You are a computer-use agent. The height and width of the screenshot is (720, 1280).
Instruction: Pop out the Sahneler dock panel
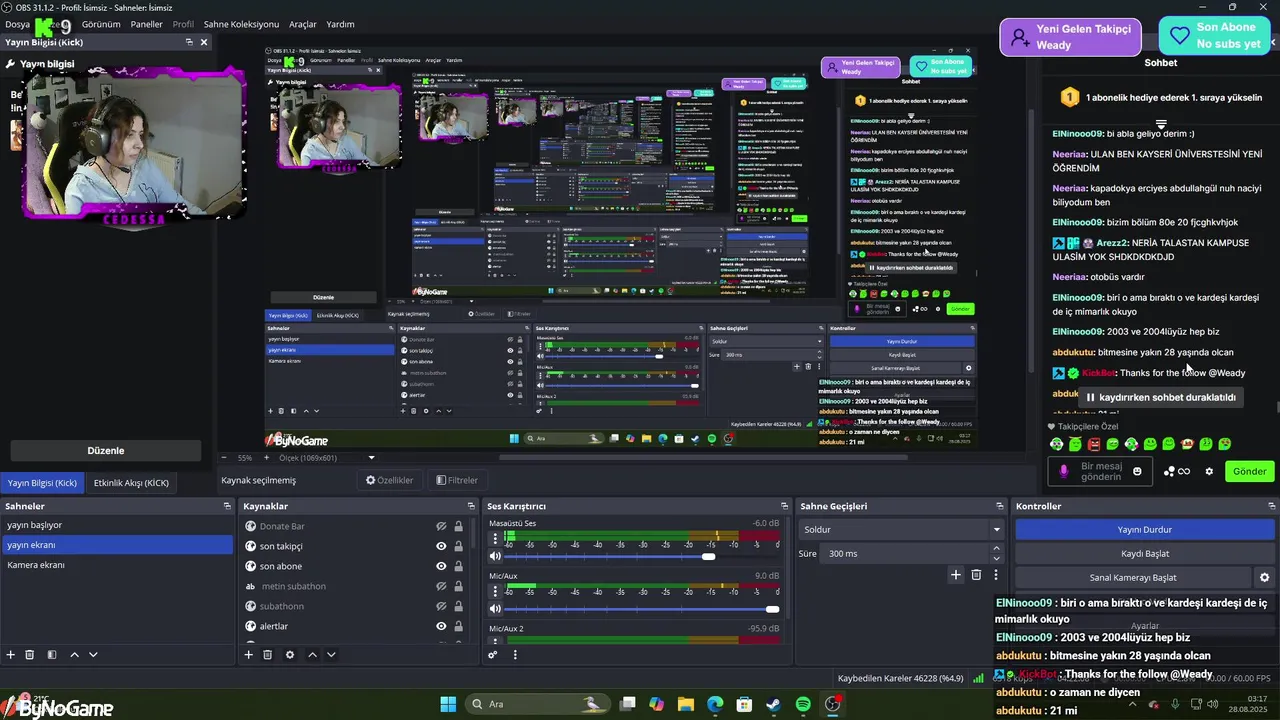pyautogui.click(x=227, y=506)
